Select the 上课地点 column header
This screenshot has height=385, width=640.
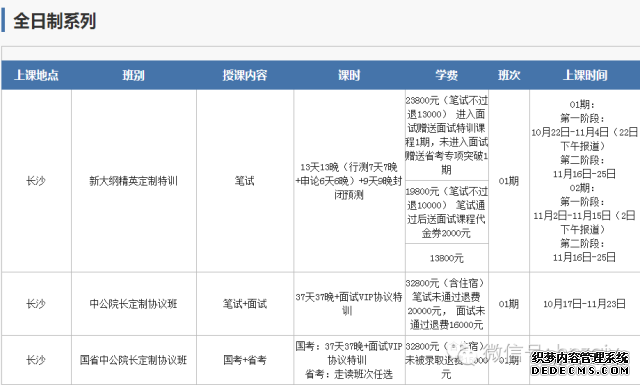[x=36, y=75]
